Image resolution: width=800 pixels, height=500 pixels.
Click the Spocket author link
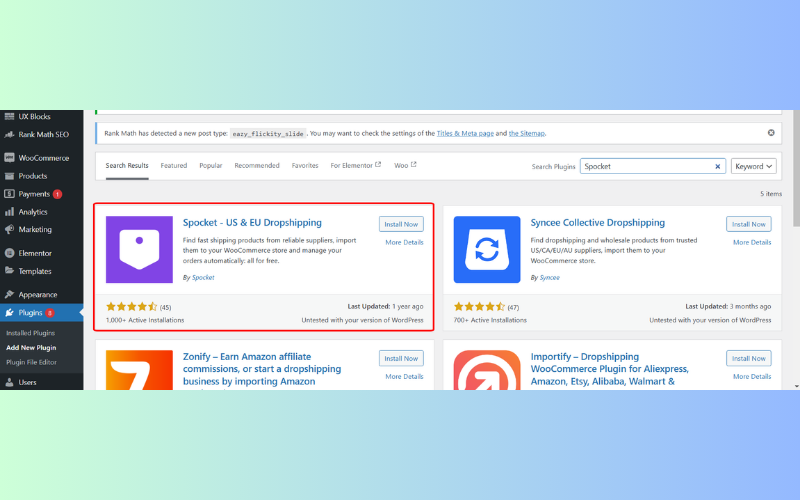point(203,278)
